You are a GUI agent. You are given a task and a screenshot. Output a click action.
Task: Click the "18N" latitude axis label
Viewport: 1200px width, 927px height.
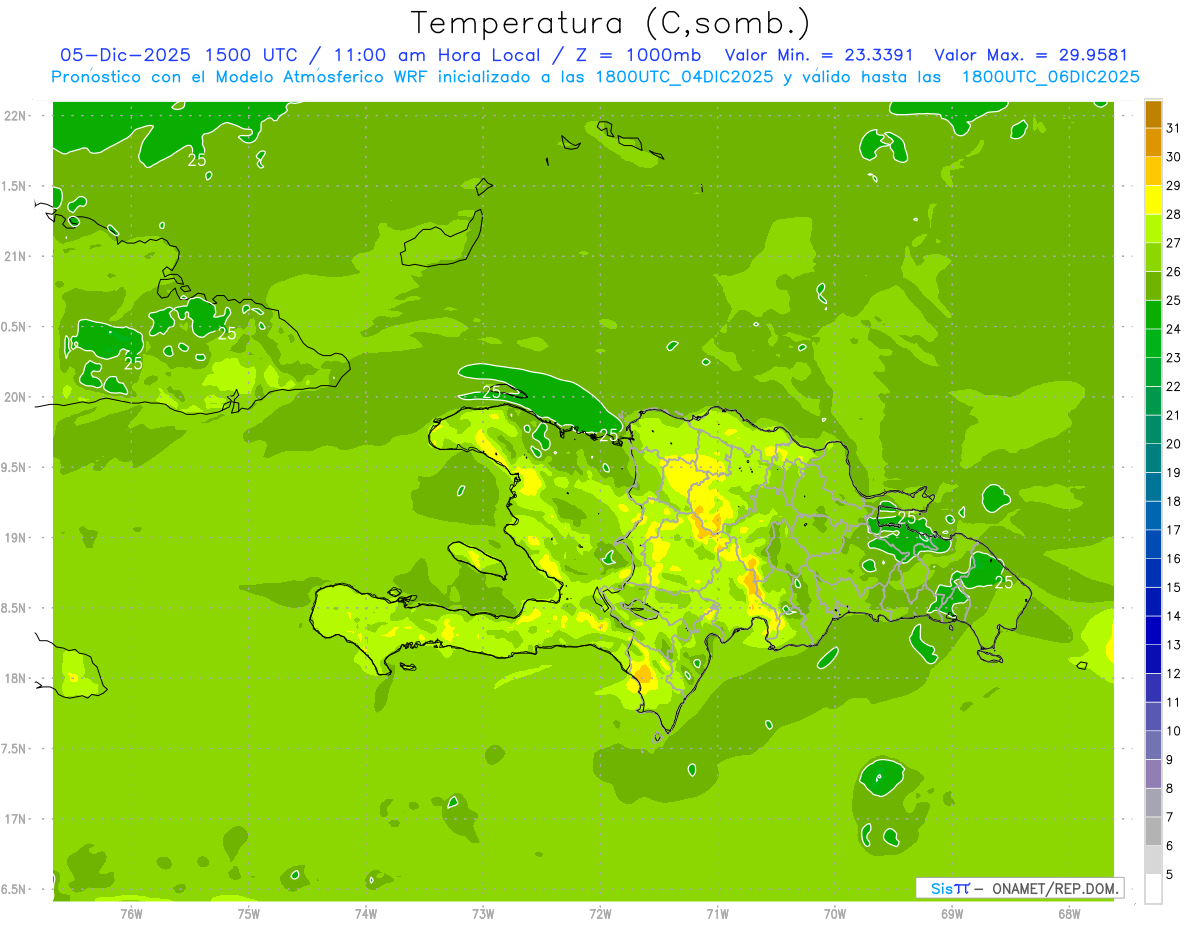[16, 678]
